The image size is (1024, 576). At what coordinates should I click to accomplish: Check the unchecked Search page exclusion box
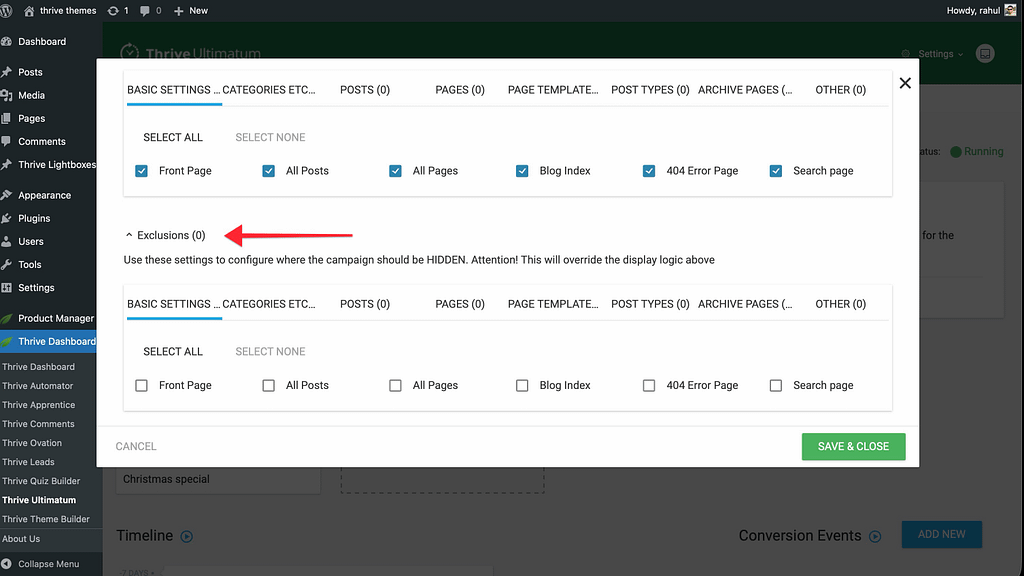click(x=776, y=385)
